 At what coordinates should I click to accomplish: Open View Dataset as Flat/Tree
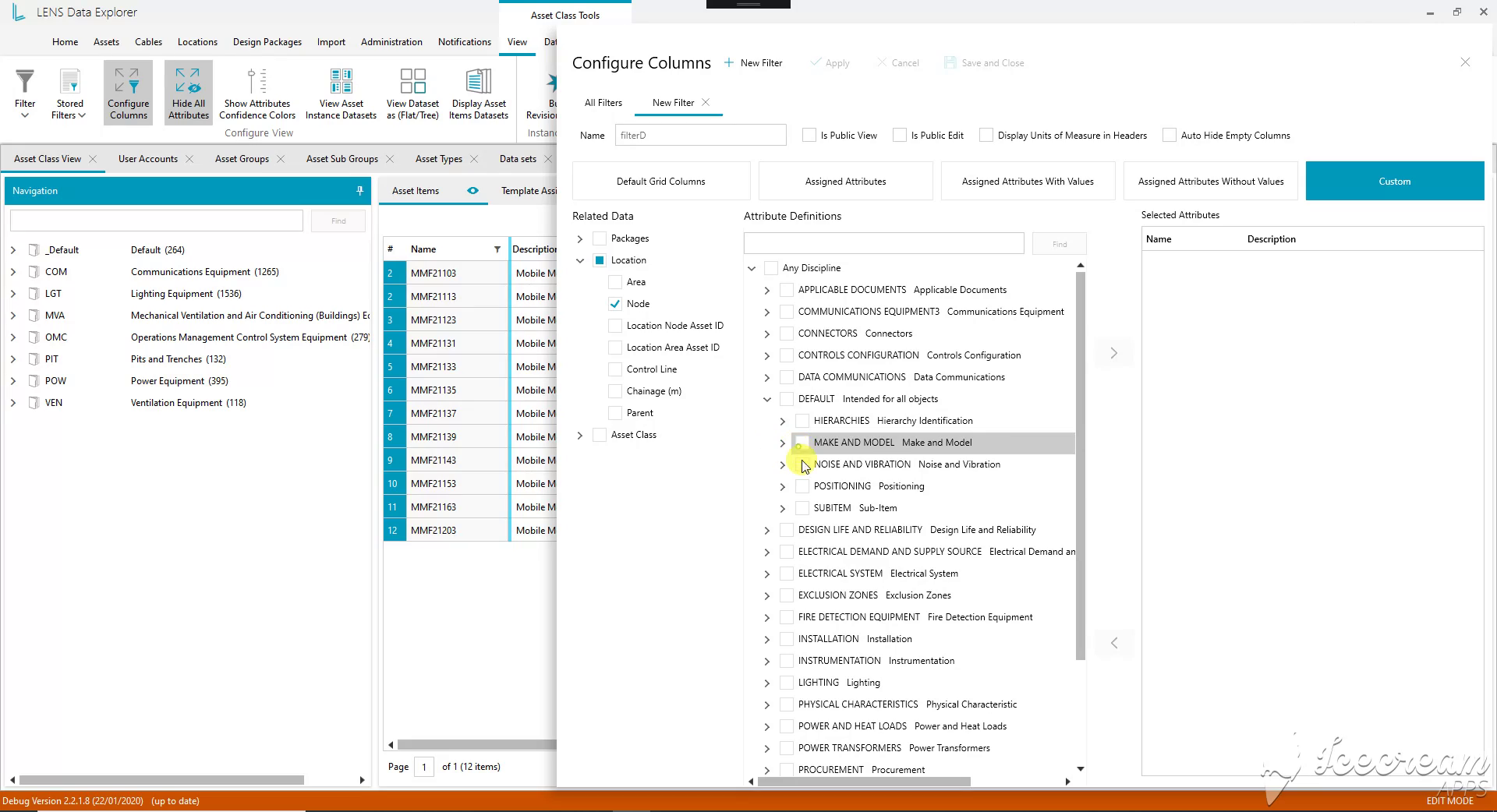click(412, 92)
